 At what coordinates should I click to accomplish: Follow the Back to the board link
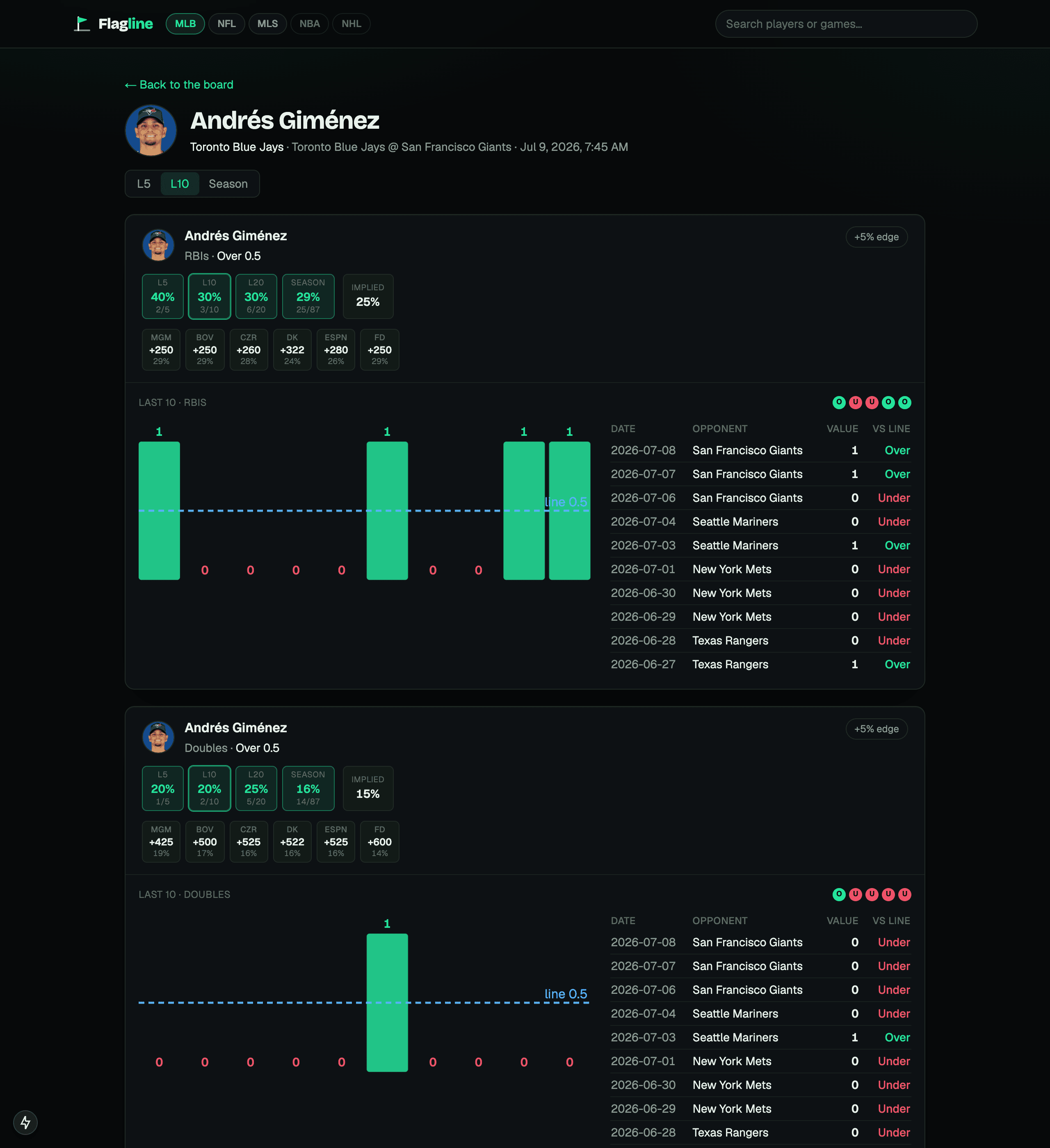coord(179,85)
